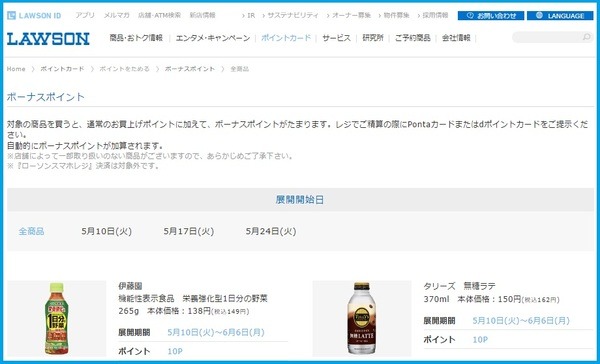The height and width of the screenshot is (364, 600).
Task: Open the アプリ link in top bar
Action: (85, 15)
